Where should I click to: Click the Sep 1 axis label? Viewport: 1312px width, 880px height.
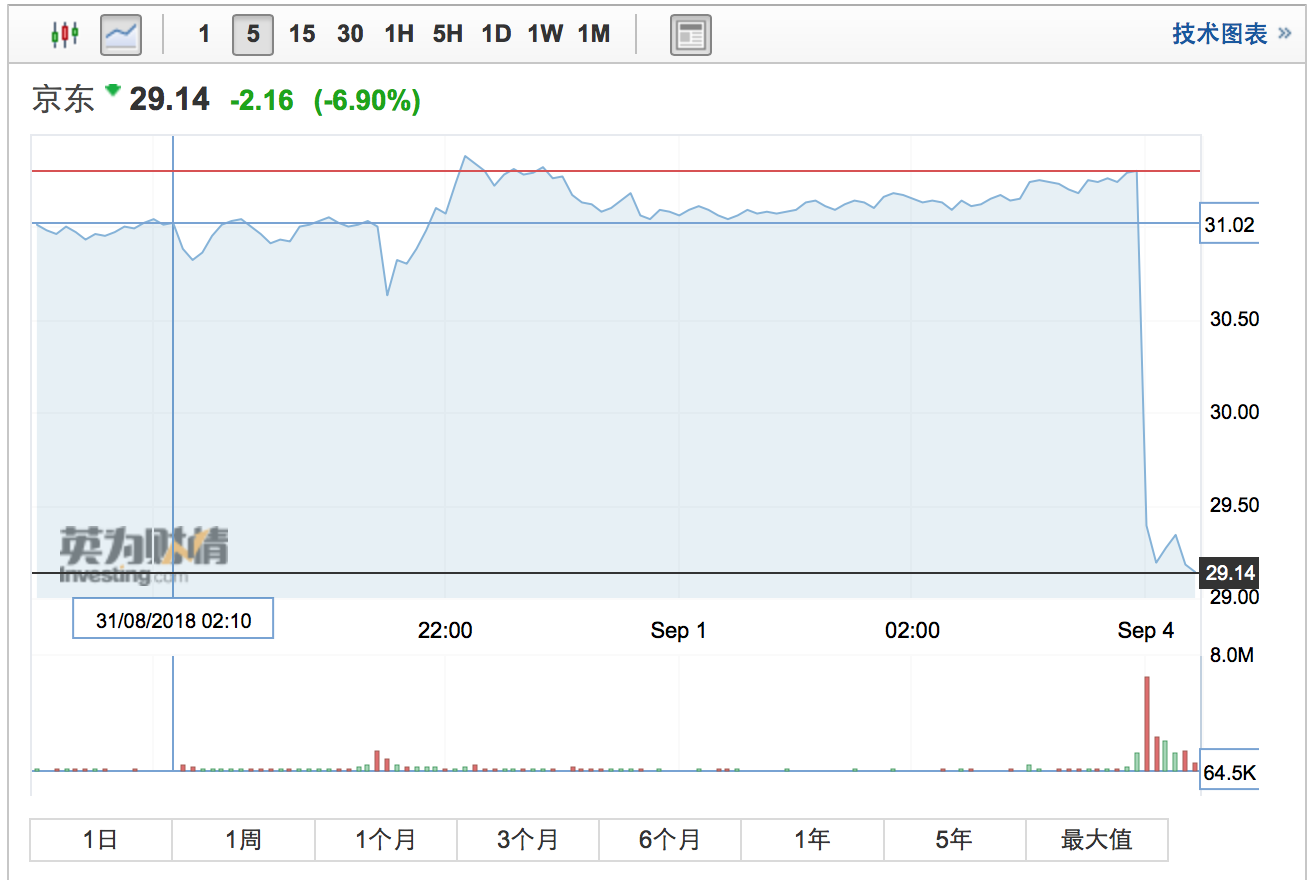(x=678, y=631)
